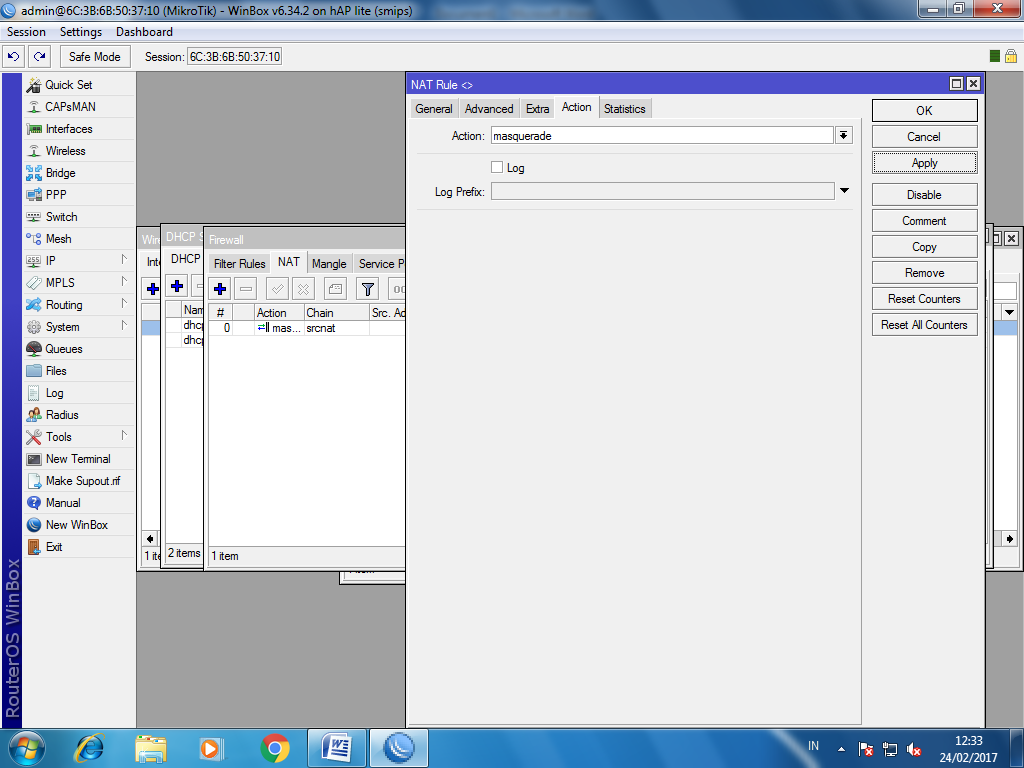This screenshot has height=768, width=1024.
Task: Launch New Terminal
Action: pyautogui.click(x=79, y=459)
